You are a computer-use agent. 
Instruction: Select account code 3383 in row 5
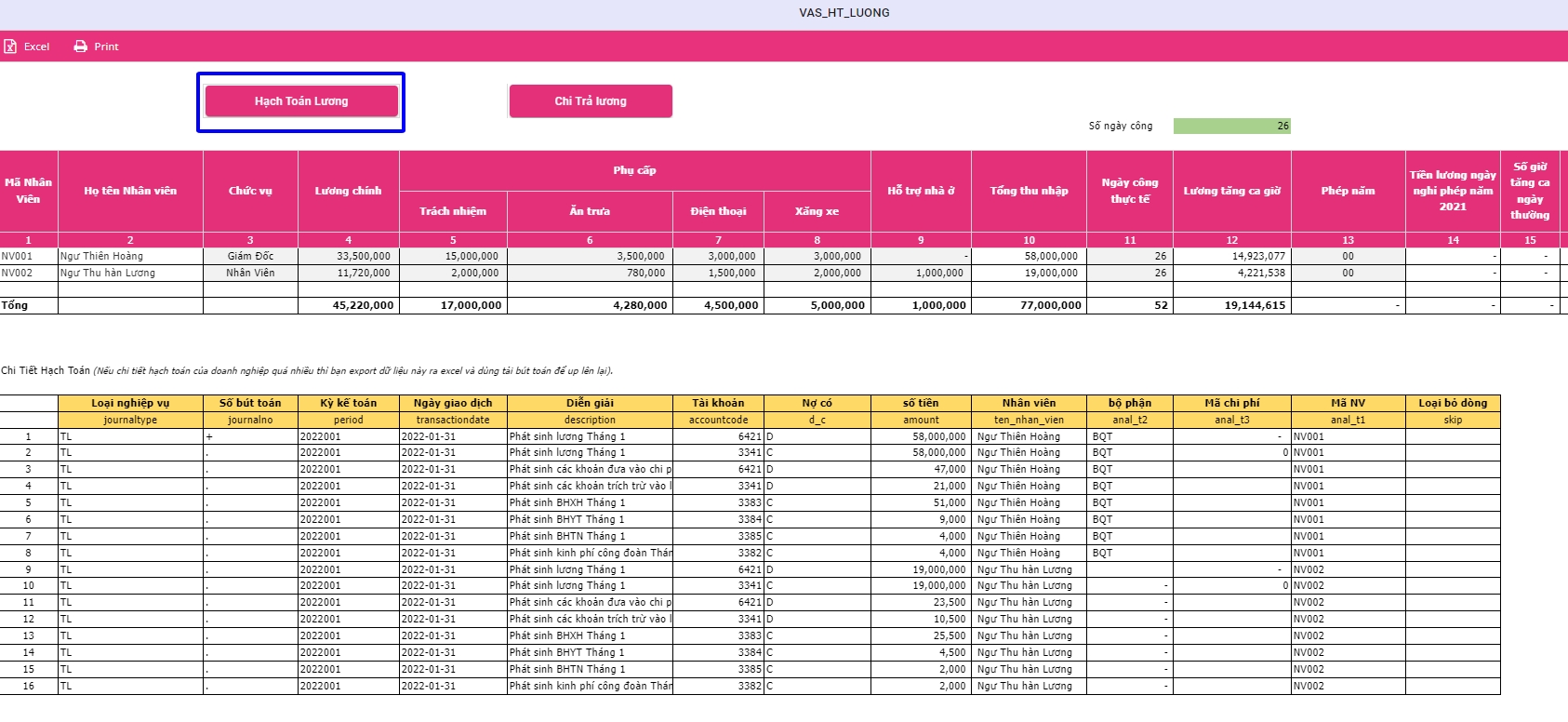click(x=718, y=502)
